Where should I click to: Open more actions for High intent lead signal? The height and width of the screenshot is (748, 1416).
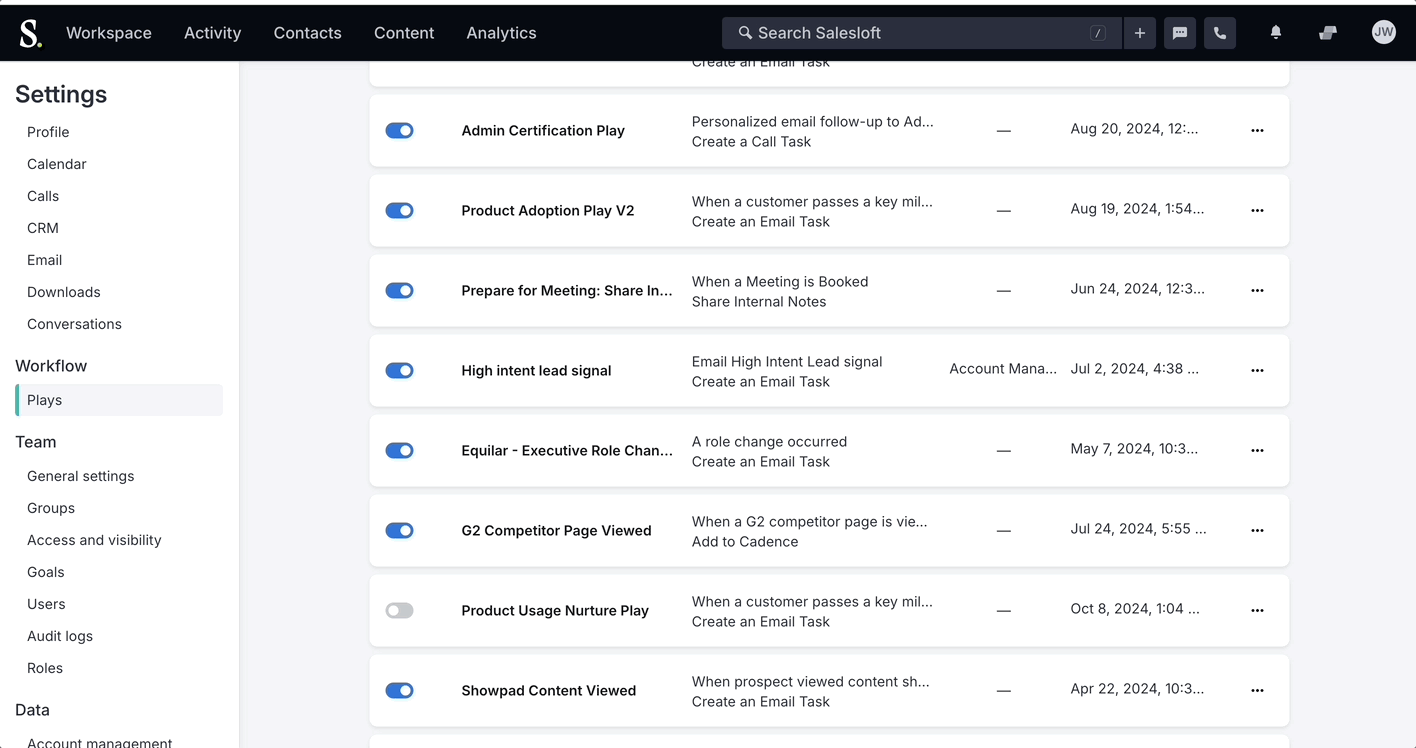(1257, 371)
